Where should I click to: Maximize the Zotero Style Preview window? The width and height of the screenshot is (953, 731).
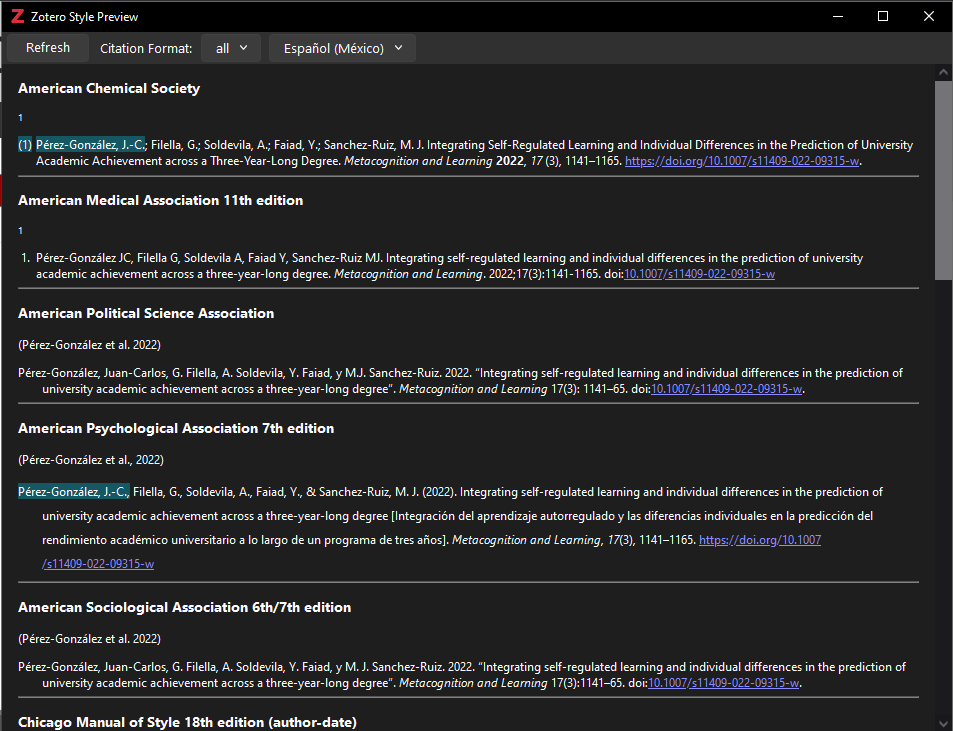(883, 16)
